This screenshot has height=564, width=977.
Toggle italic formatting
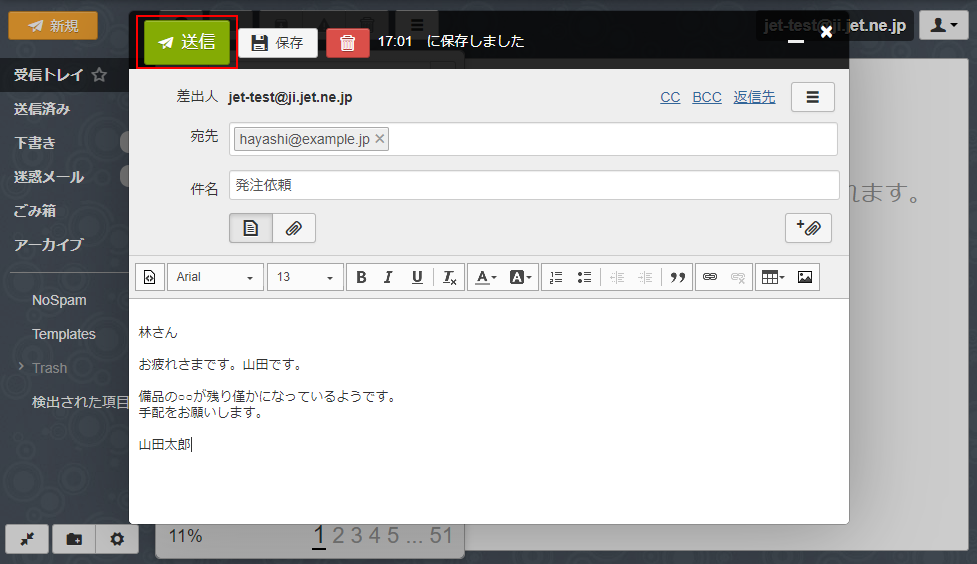click(388, 277)
